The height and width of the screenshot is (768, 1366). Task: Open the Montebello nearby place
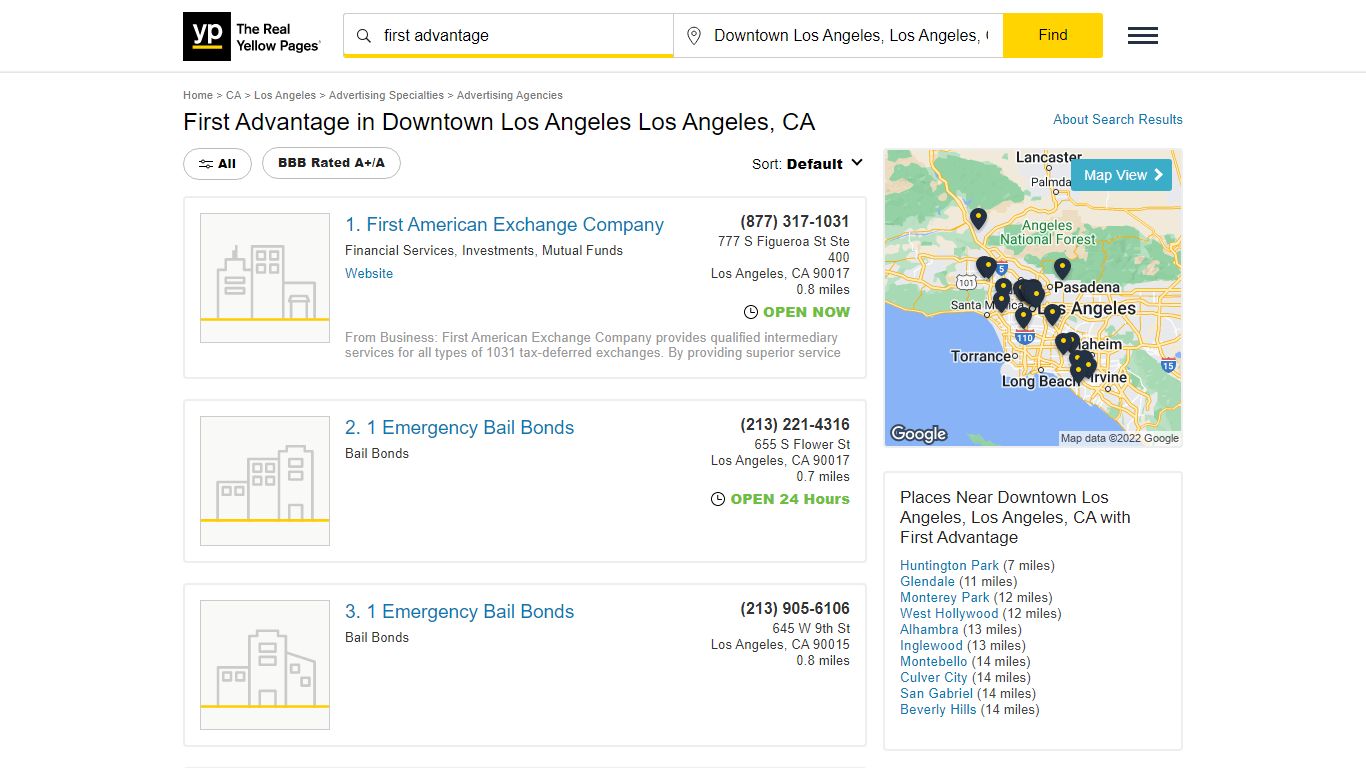coord(933,661)
